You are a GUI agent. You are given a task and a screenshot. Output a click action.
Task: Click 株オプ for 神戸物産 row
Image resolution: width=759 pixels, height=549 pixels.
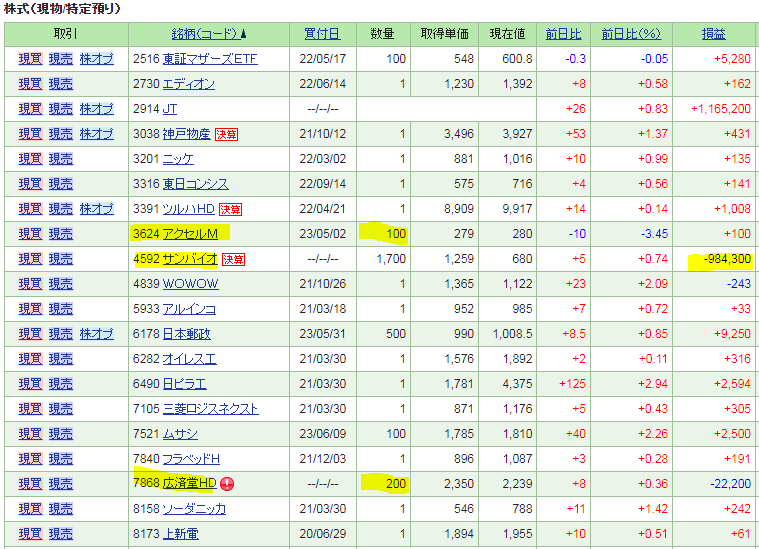pos(97,134)
